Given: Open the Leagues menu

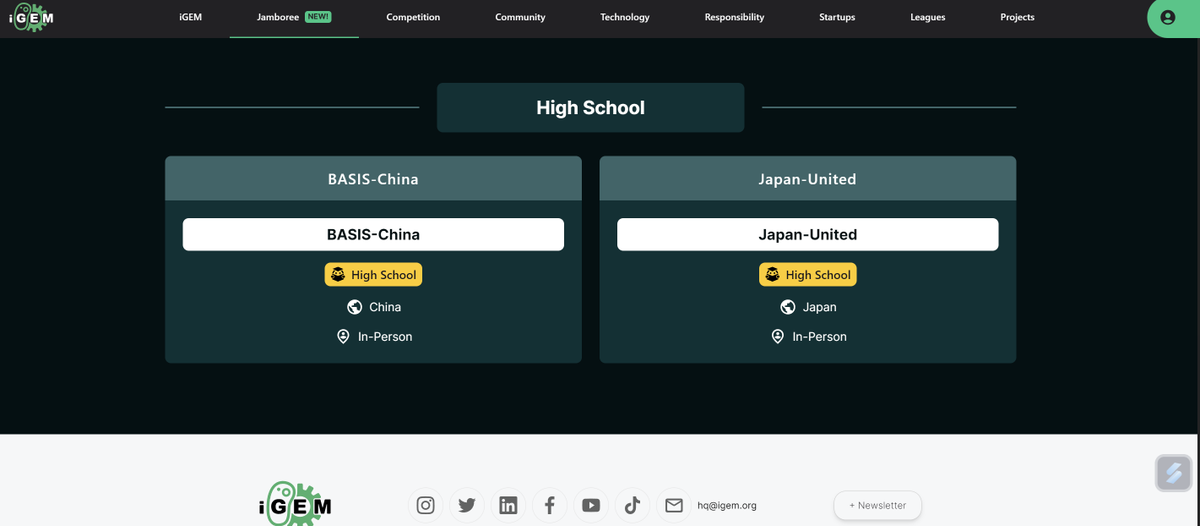Looking at the screenshot, I should click(x=928, y=17).
